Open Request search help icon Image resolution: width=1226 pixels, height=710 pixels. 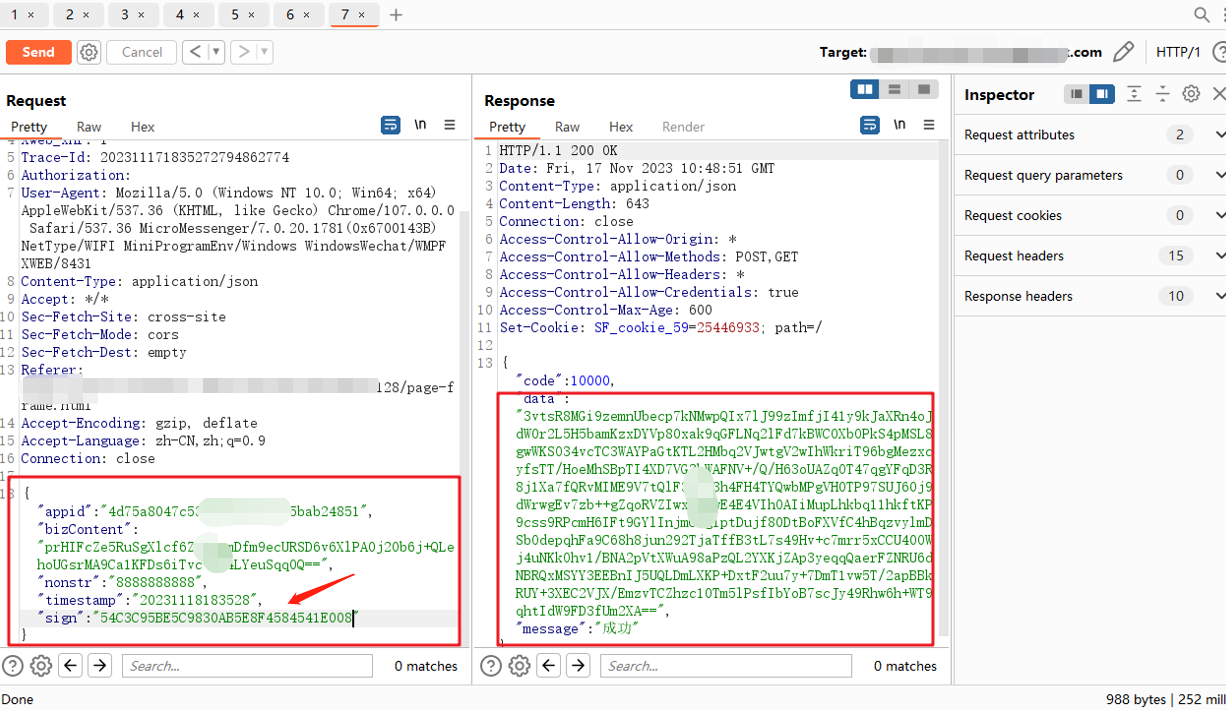12,666
